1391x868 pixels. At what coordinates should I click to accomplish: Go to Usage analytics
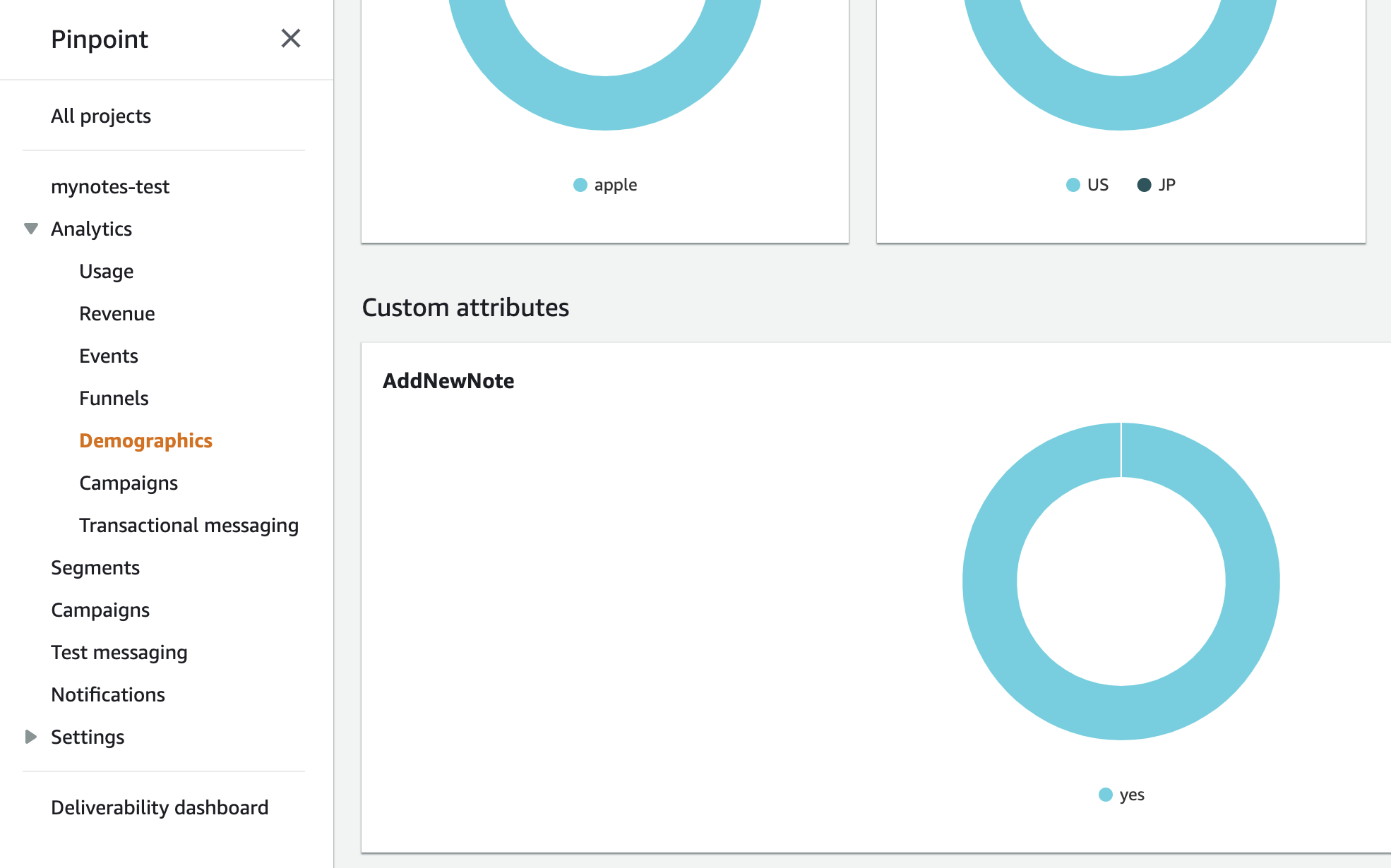pos(107,271)
